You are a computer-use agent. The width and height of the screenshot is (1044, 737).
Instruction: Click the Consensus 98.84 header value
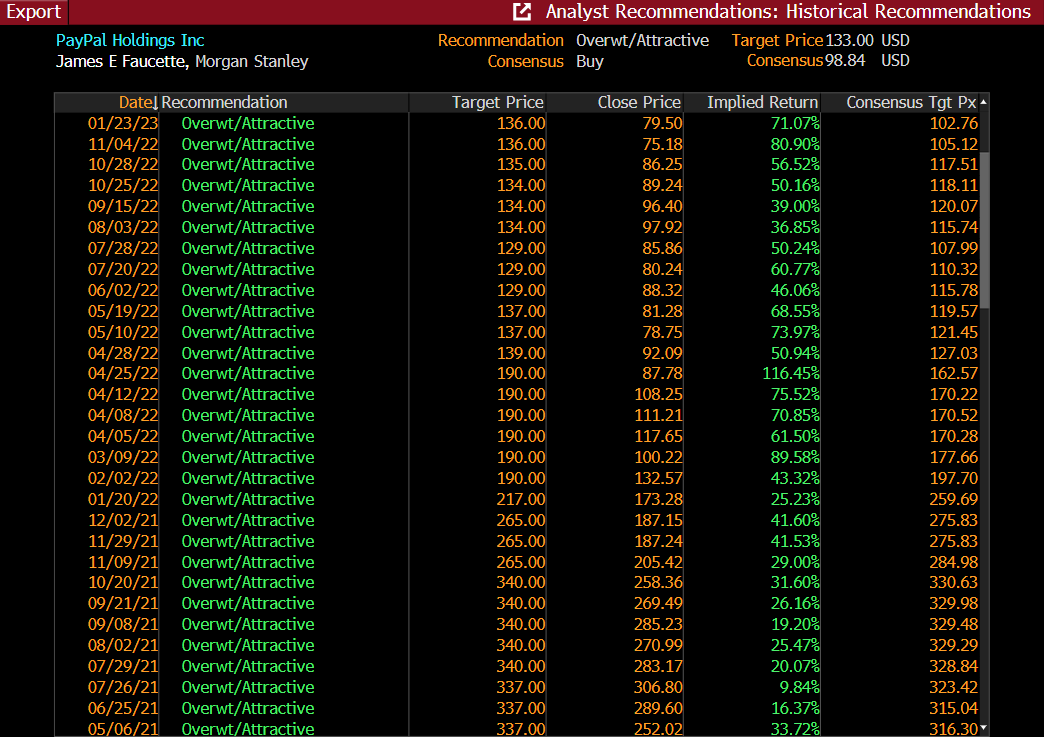point(845,61)
